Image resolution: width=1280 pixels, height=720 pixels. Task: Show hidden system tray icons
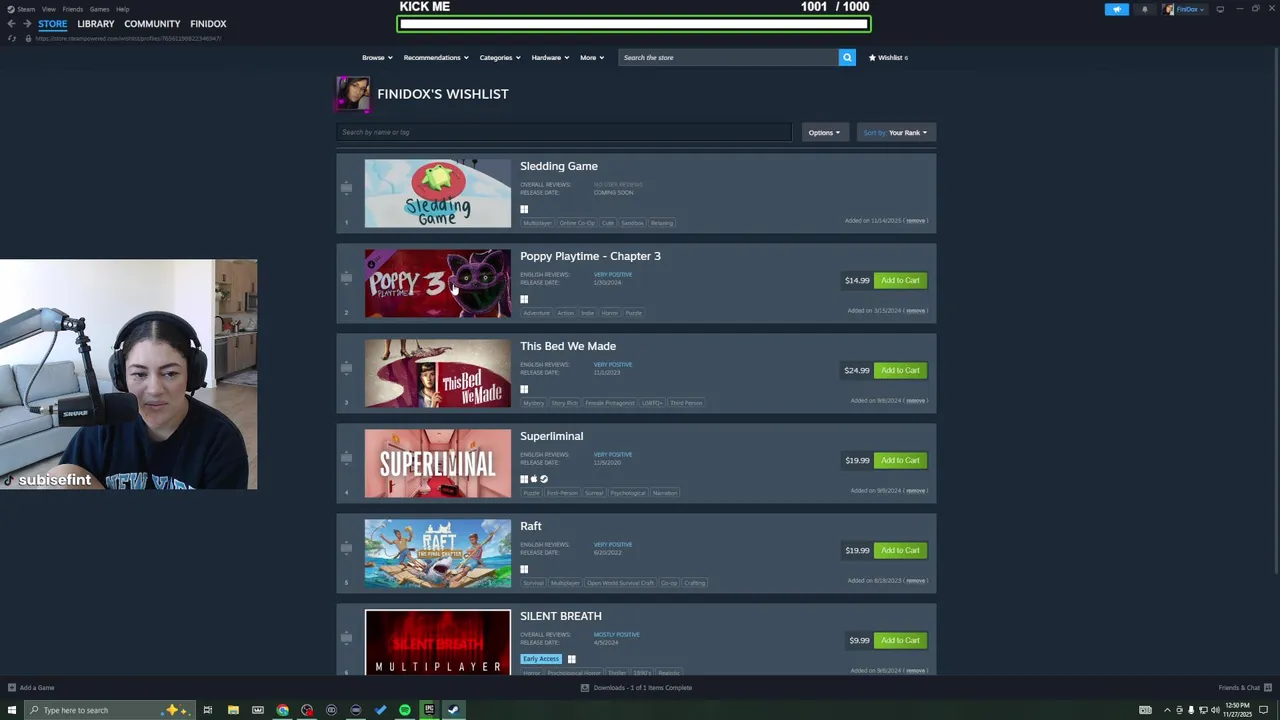coord(1167,710)
